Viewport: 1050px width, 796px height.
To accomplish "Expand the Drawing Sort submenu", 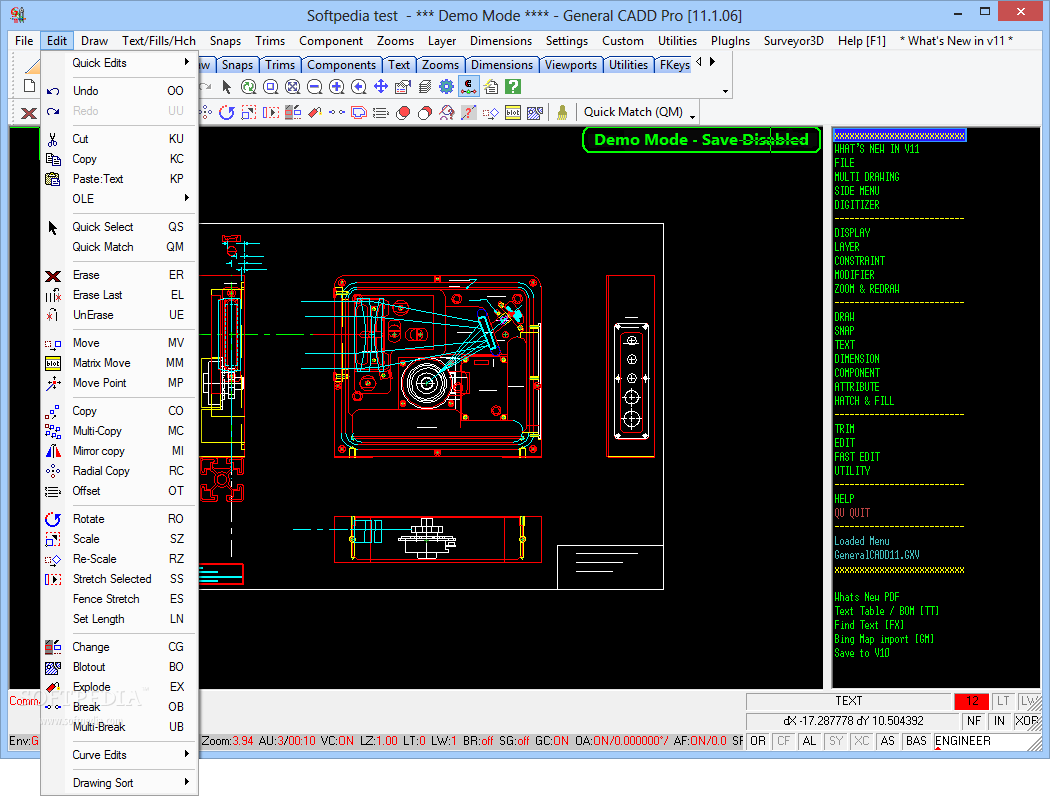I will pos(119,783).
